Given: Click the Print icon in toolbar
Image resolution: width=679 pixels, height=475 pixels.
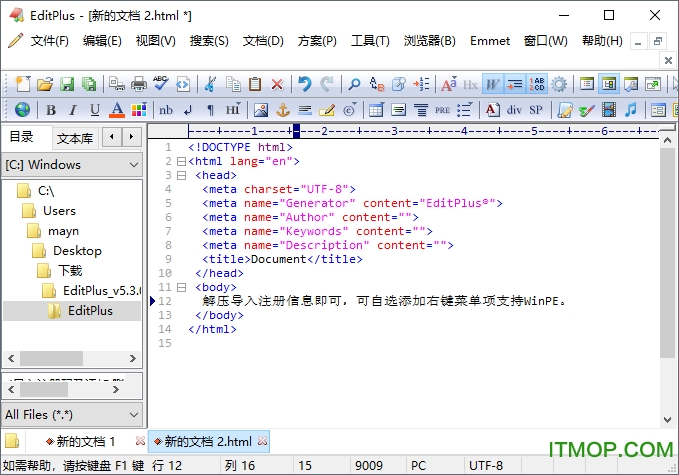Looking at the screenshot, I should click(x=139, y=84).
